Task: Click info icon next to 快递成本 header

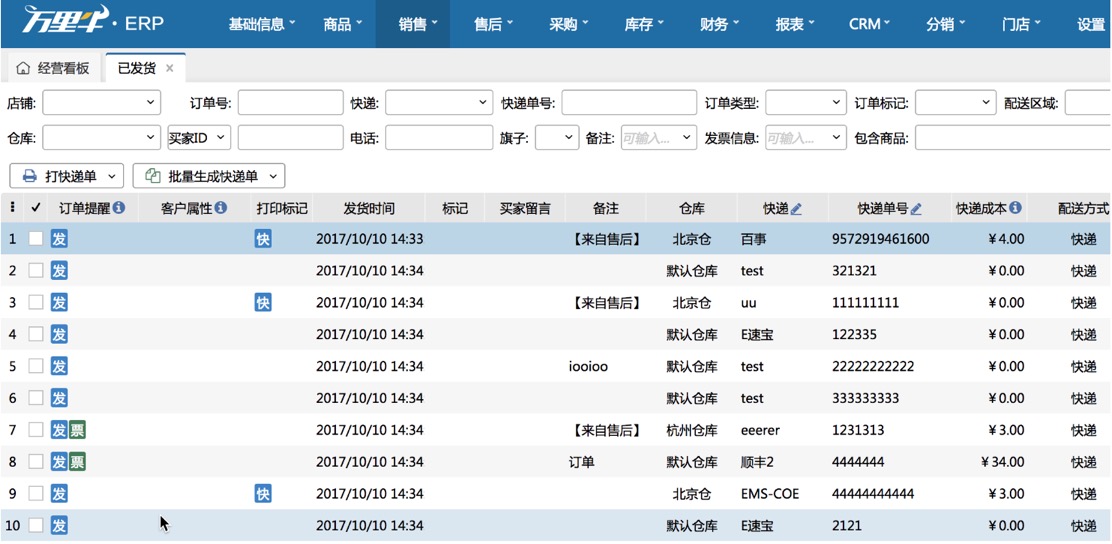Action: click(x=1016, y=208)
